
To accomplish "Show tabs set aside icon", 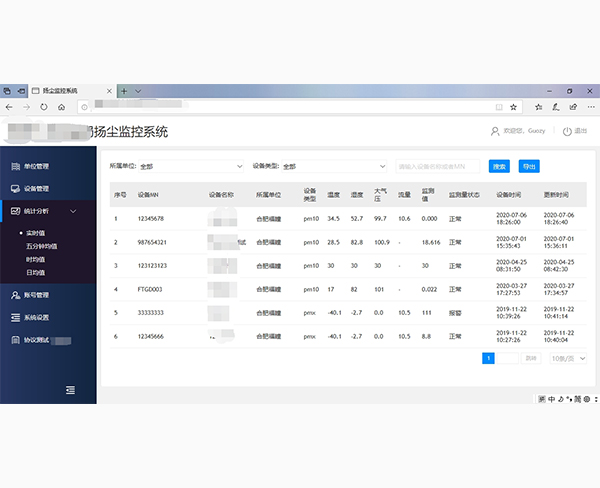I will click(7, 91).
